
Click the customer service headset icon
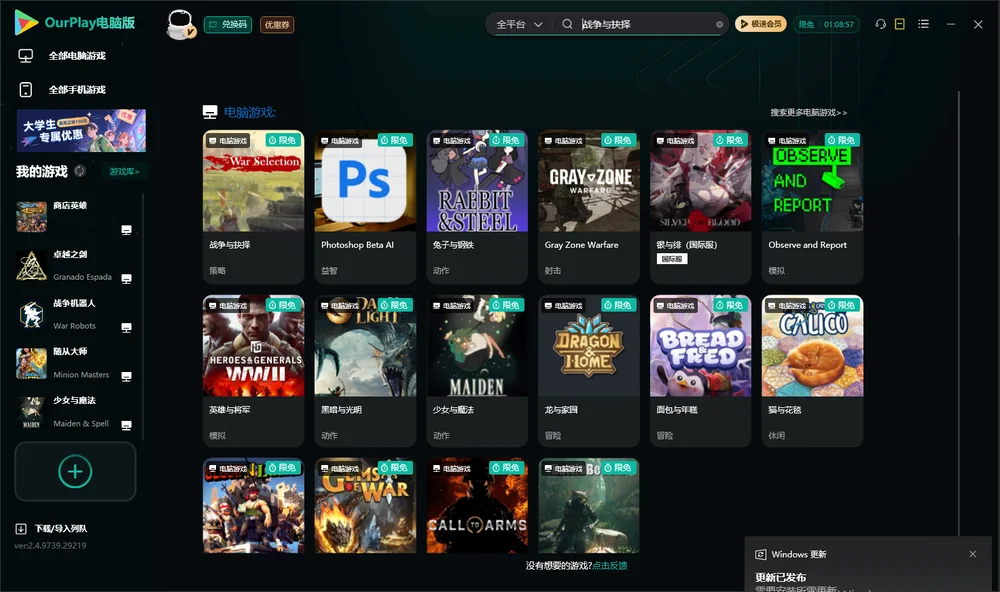(880, 24)
